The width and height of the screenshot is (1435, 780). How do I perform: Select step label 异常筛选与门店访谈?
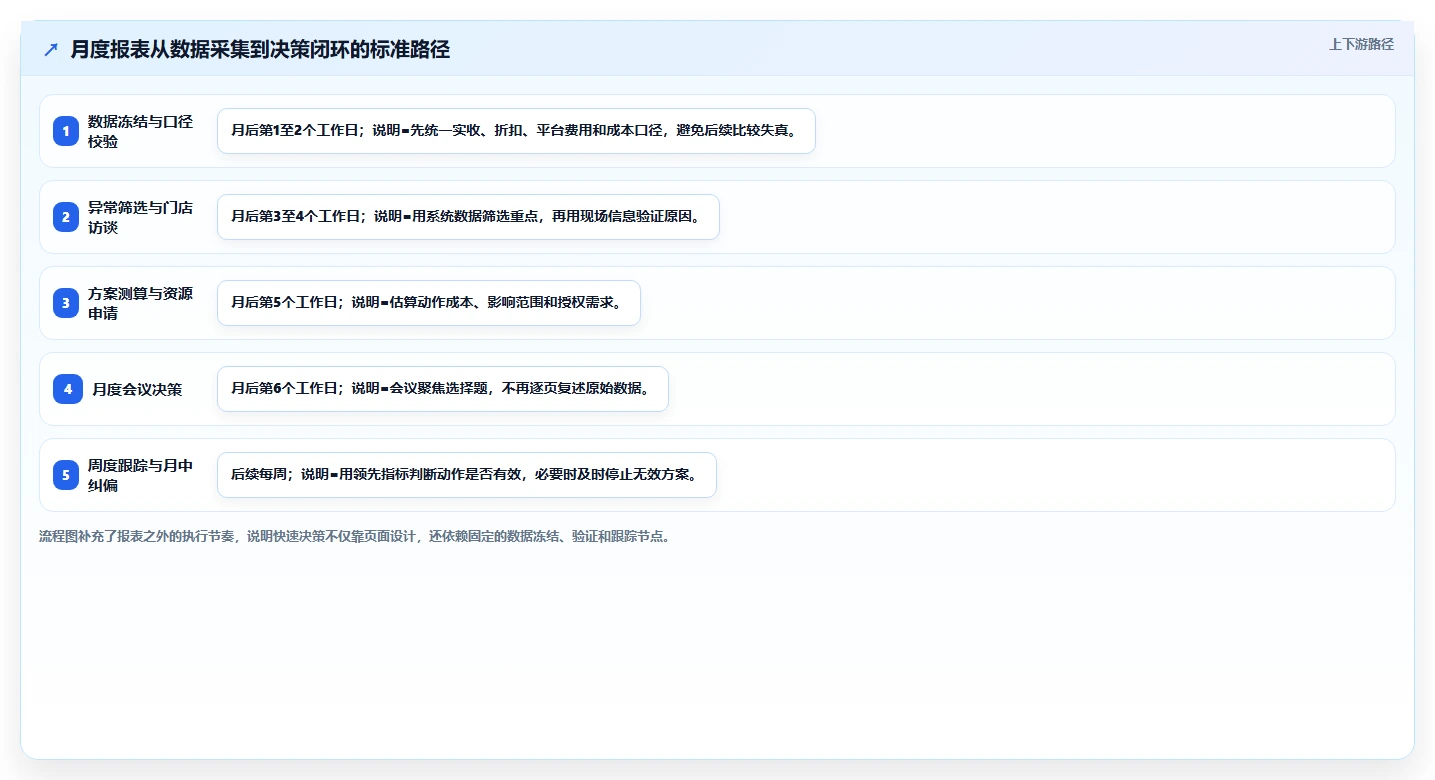click(x=140, y=217)
